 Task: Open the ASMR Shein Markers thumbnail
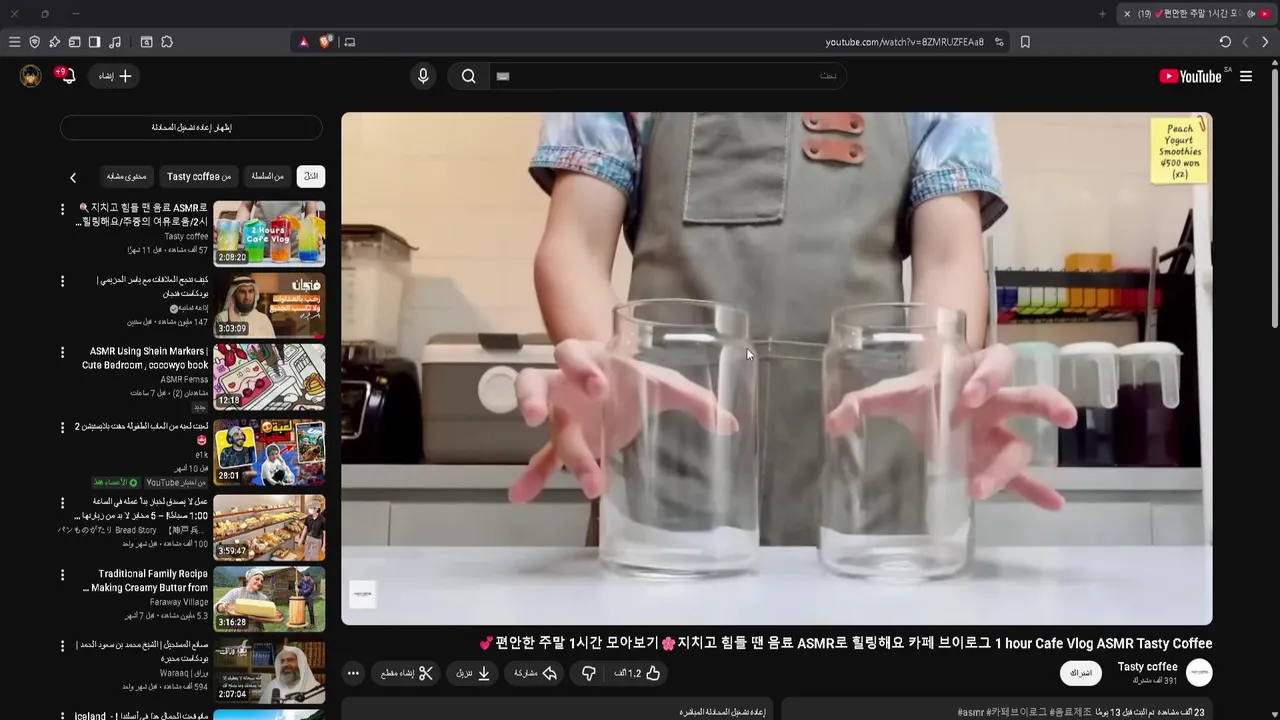point(269,377)
